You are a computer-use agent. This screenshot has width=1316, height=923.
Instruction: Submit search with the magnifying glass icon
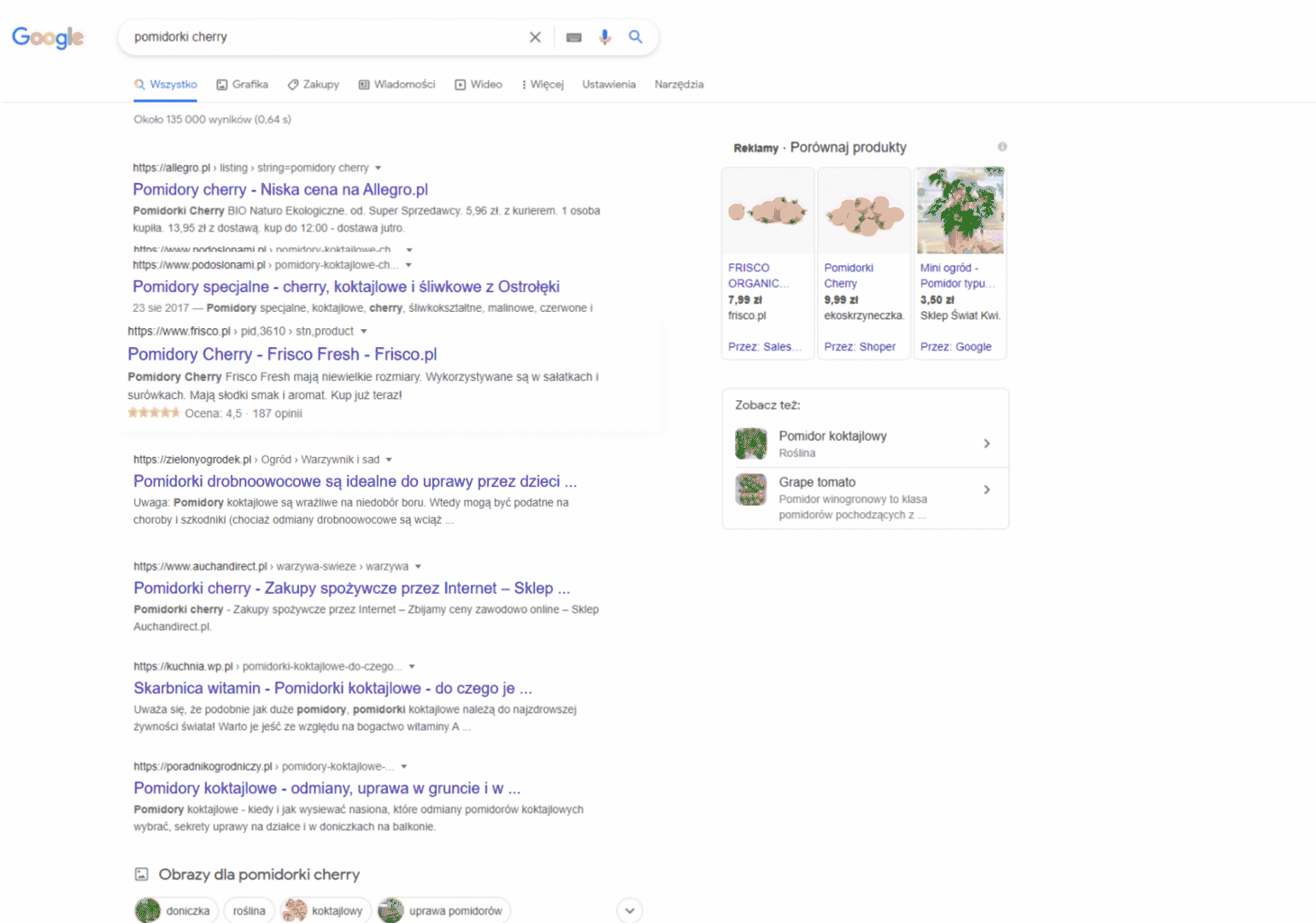pyautogui.click(x=636, y=37)
